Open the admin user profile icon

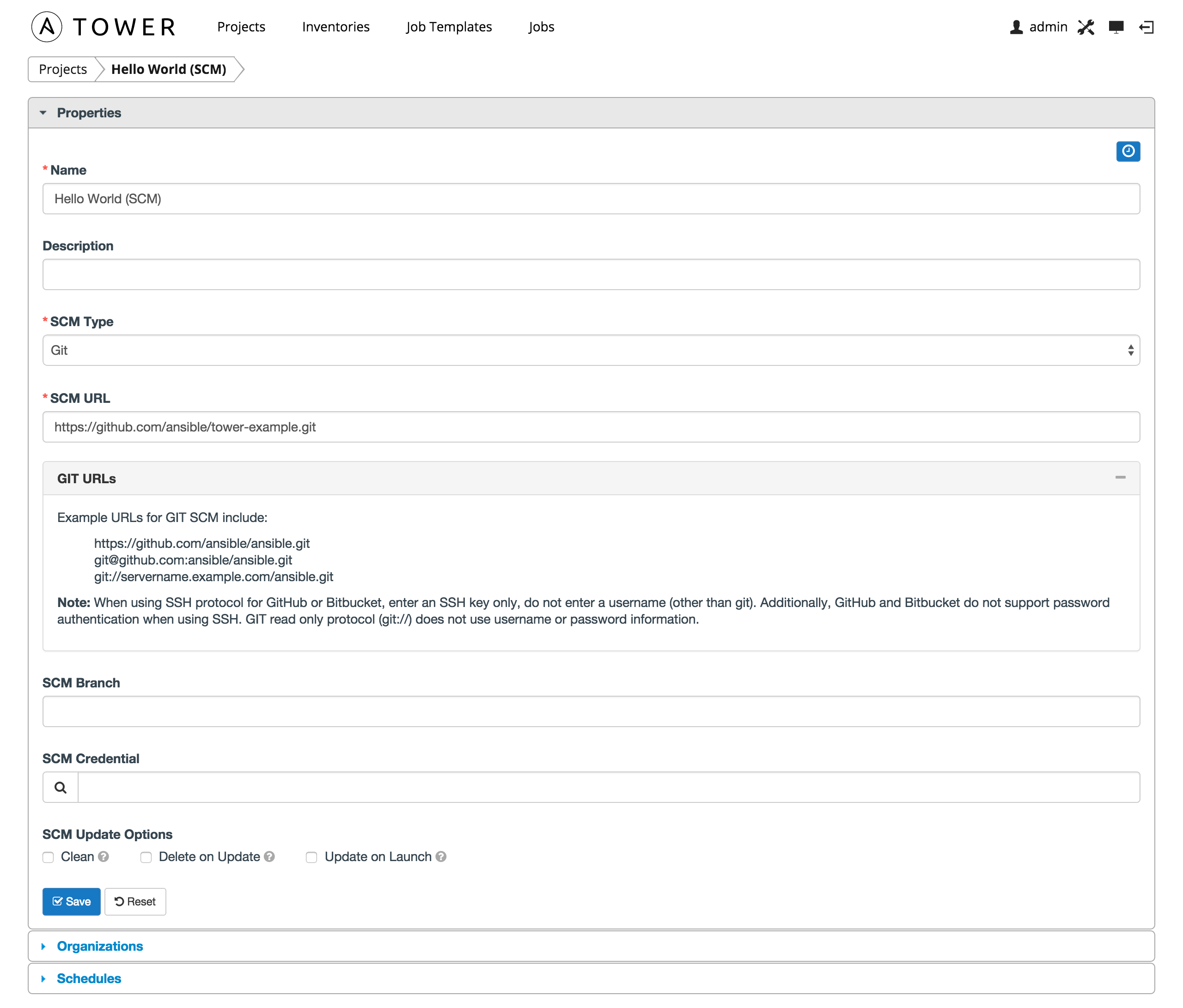pos(1016,27)
